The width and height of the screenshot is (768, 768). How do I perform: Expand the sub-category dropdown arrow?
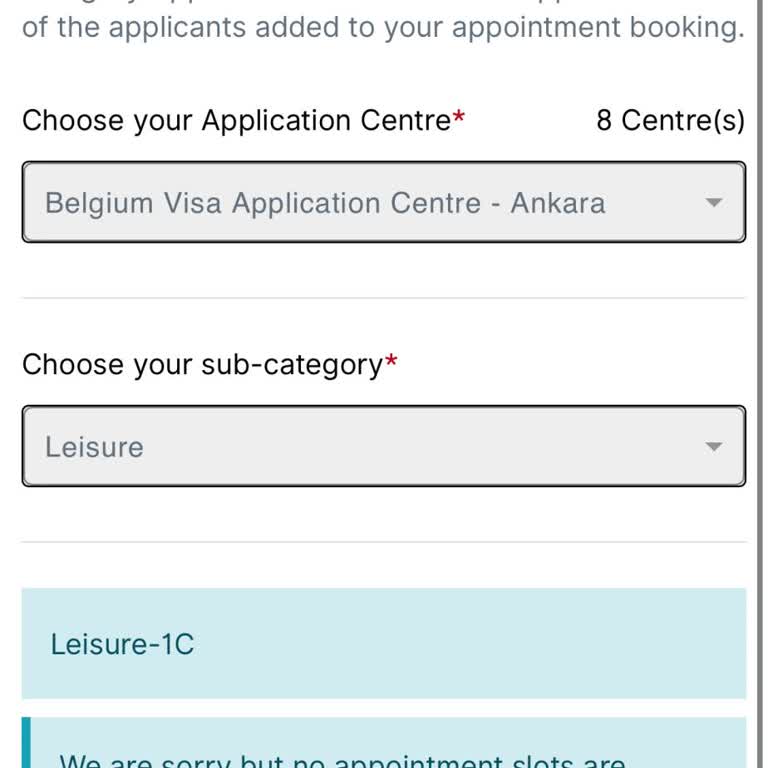tap(713, 447)
